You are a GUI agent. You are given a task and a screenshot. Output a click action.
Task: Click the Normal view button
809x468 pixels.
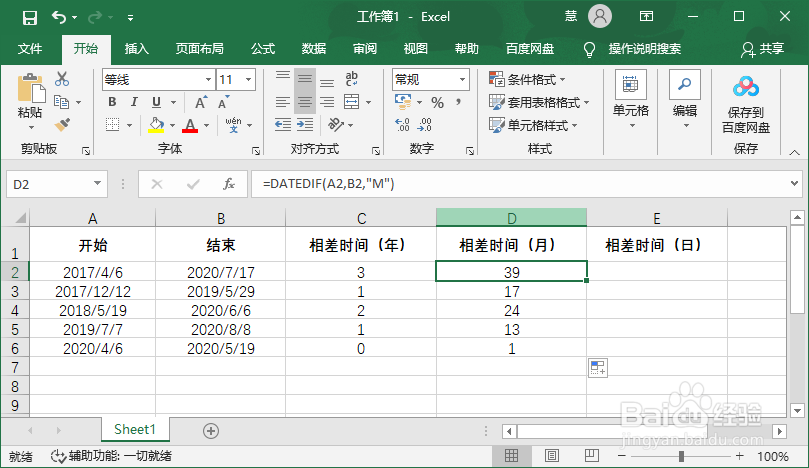pyautogui.click(x=511, y=456)
